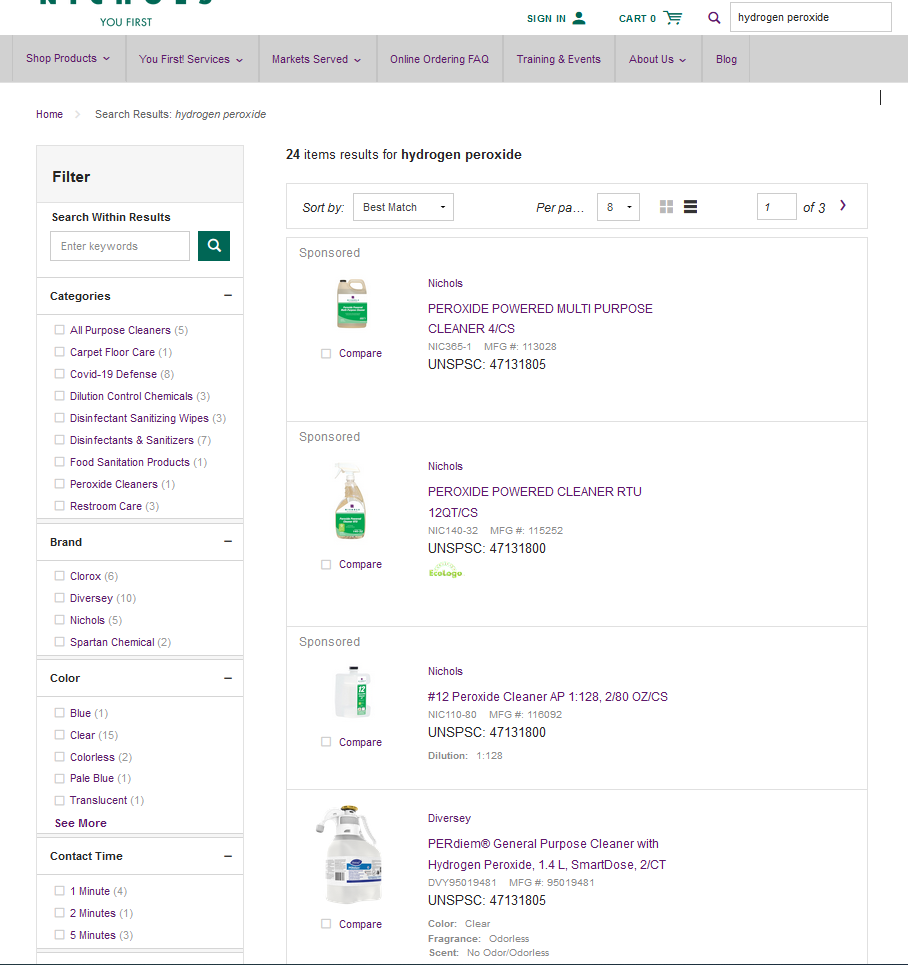Focus the header search box with hydrogen peroxide
This screenshot has height=965, width=908.
click(810, 17)
